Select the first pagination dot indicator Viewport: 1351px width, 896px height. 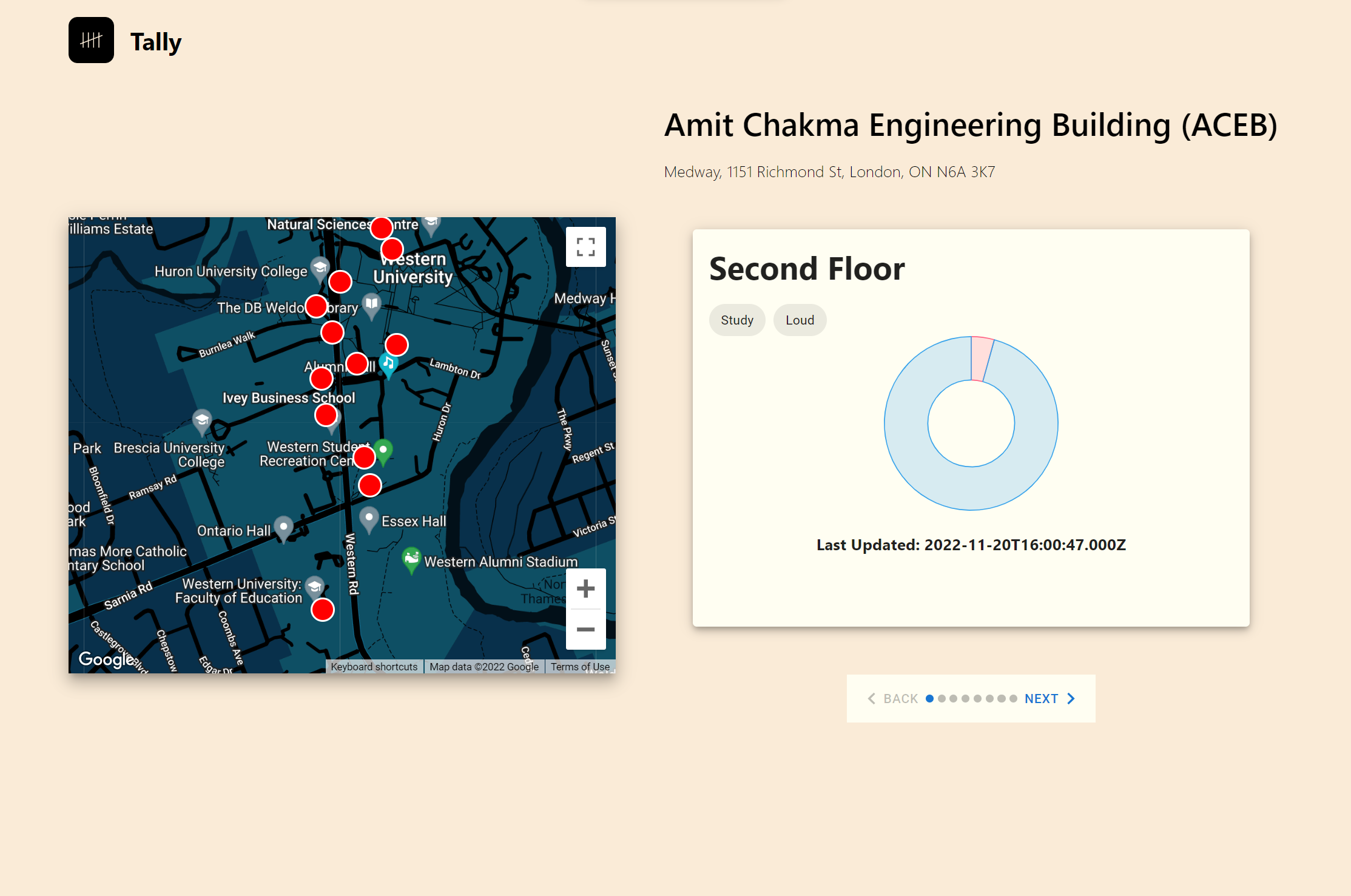pyautogui.click(x=929, y=698)
